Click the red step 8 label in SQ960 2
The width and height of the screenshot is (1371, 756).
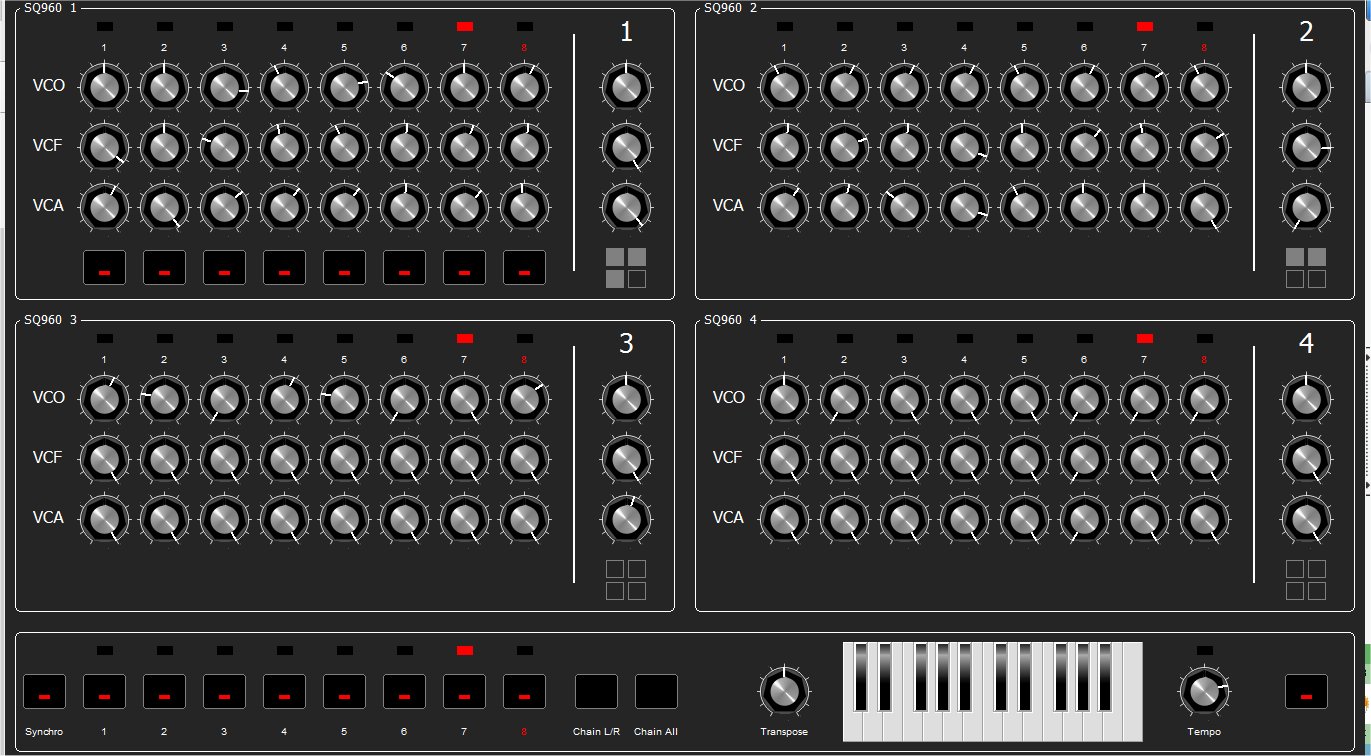(x=1204, y=48)
